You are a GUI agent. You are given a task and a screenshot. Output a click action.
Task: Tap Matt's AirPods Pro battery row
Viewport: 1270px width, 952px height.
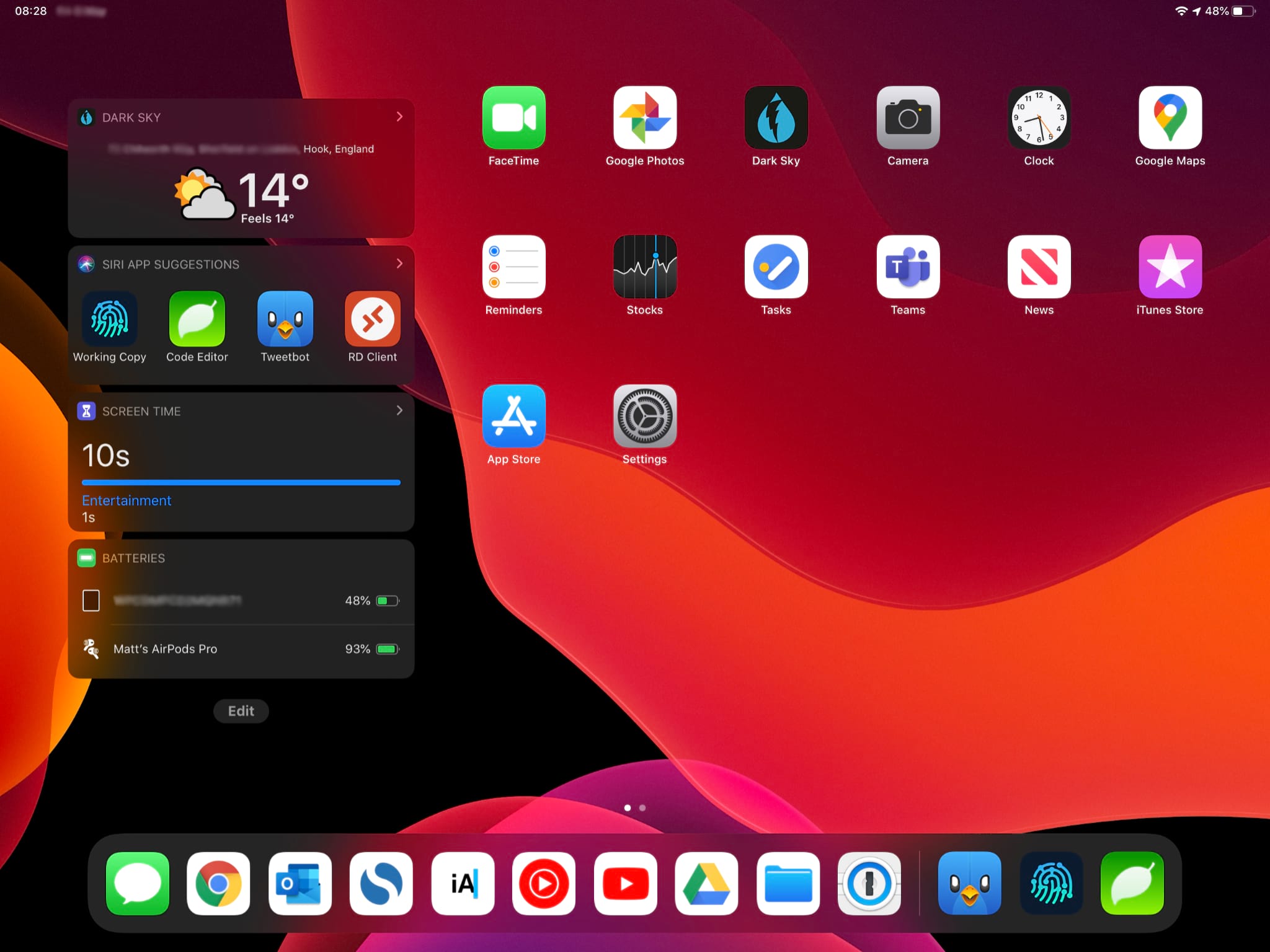tap(241, 649)
